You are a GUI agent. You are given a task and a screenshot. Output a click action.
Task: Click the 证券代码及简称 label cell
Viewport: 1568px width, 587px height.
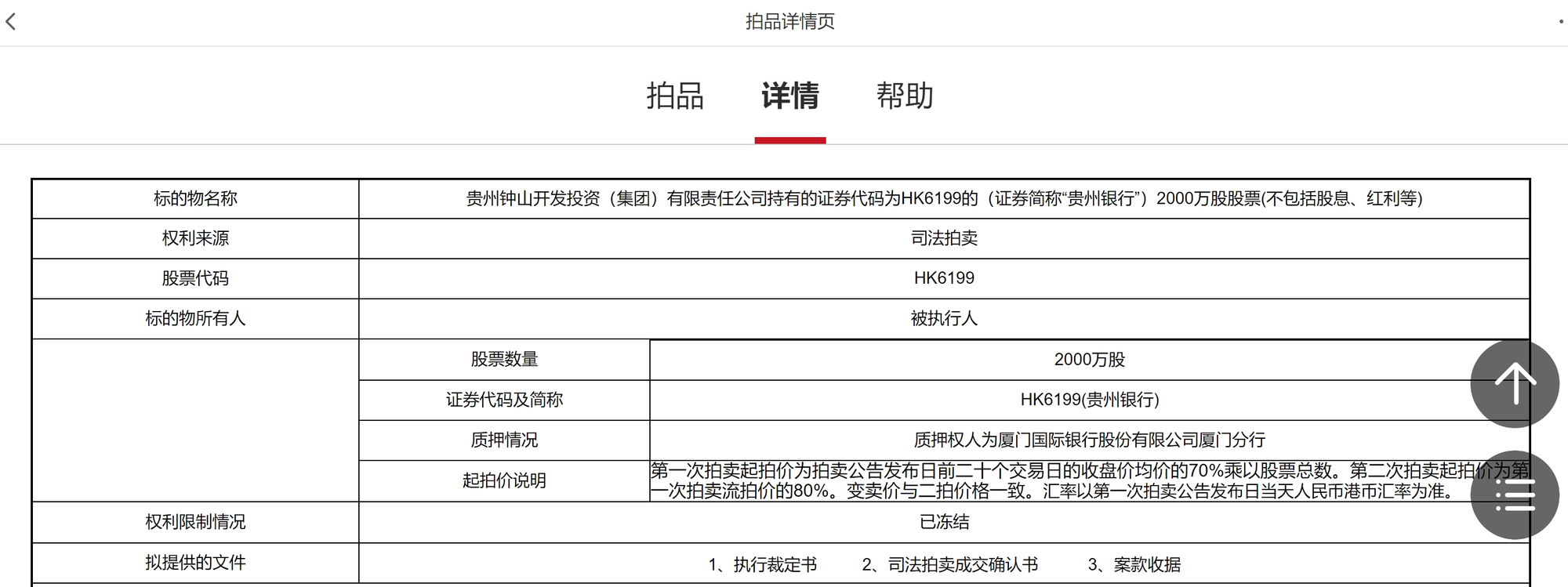pyautogui.click(x=504, y=400)
